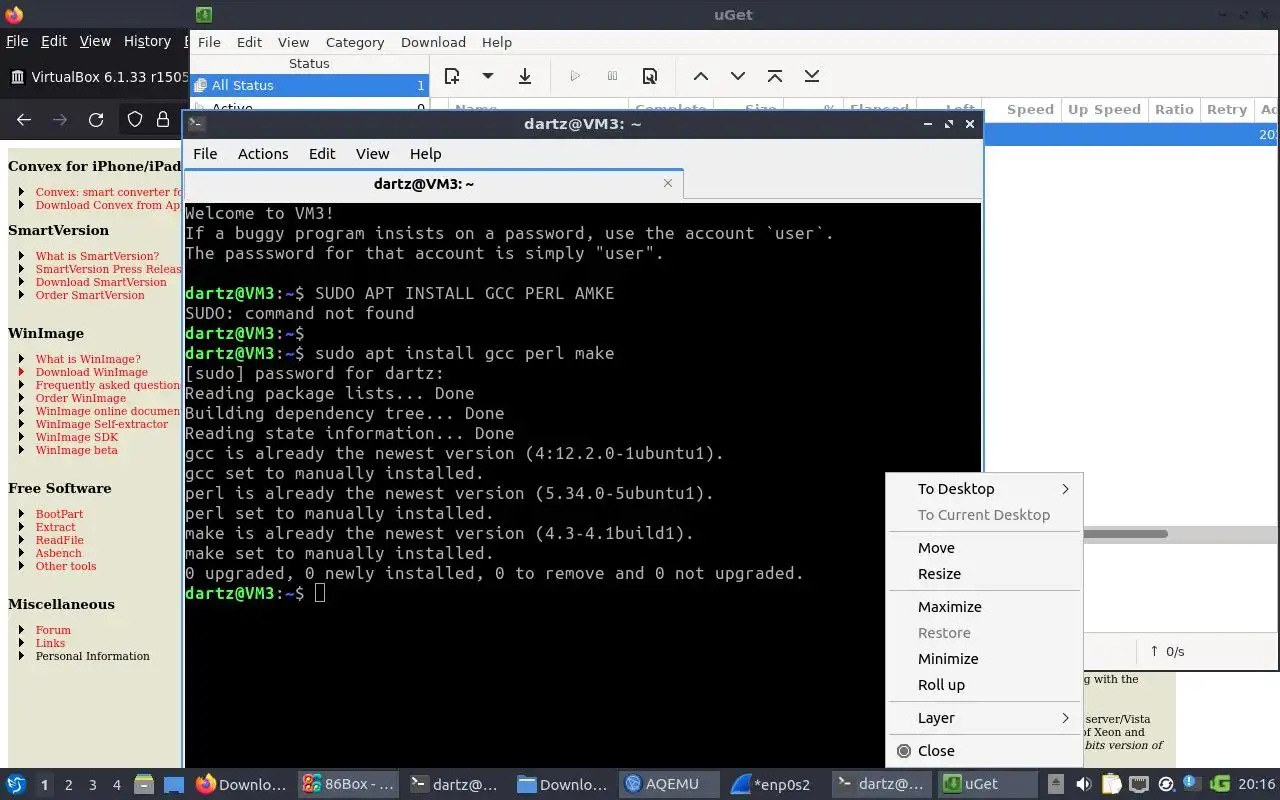Choose Maximize from the context menu
This screenshot has height=800, width=1280.
coord(984,606)
